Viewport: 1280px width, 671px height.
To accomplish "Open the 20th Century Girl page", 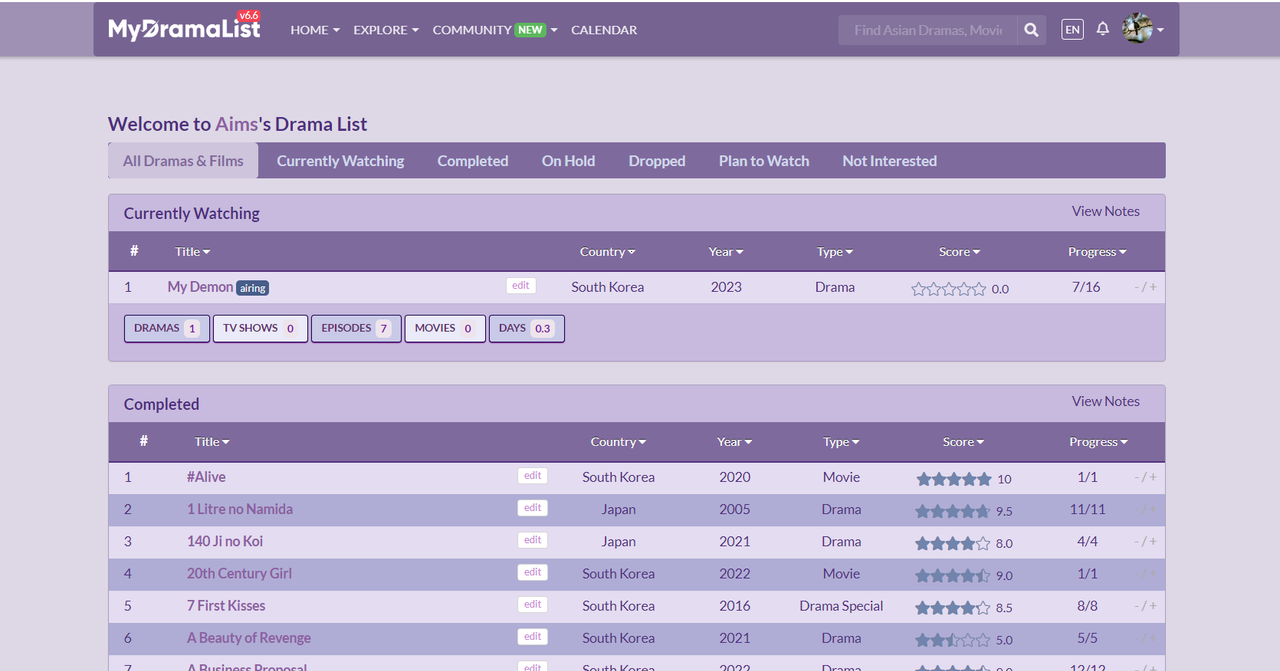I will click(239, 573).
